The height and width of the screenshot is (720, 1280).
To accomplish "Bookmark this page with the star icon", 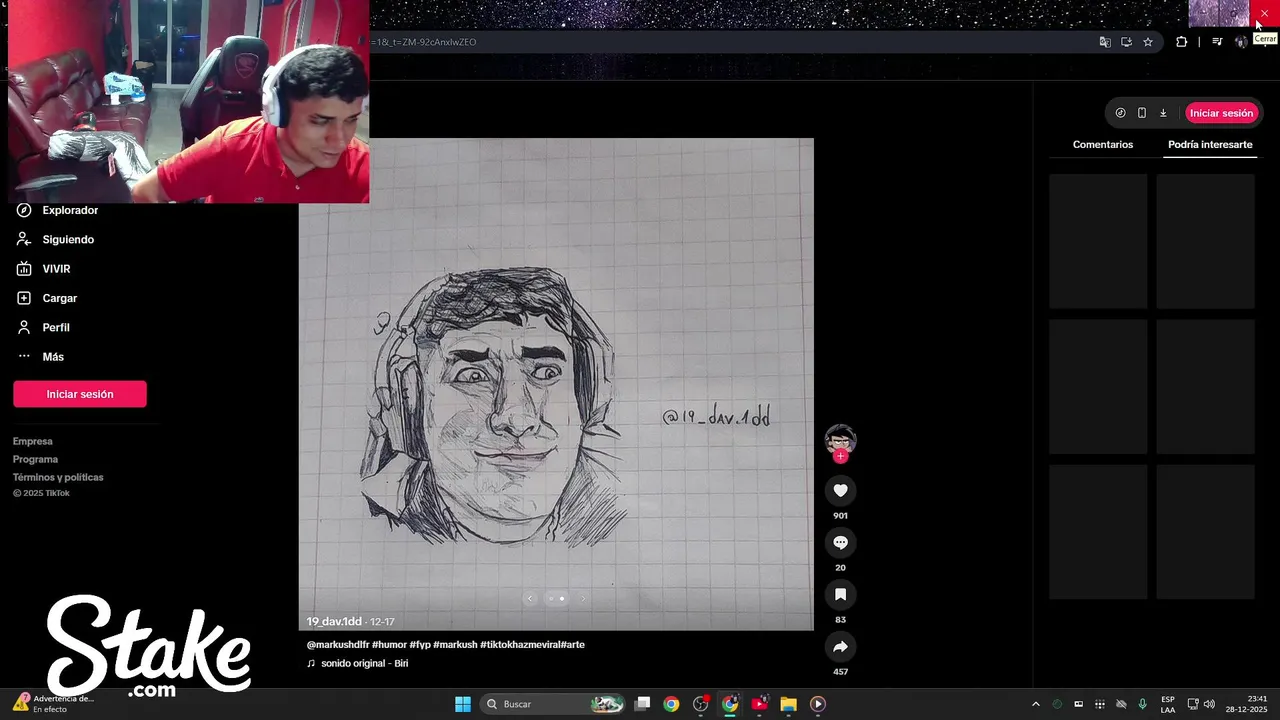I will [1148, 42].
